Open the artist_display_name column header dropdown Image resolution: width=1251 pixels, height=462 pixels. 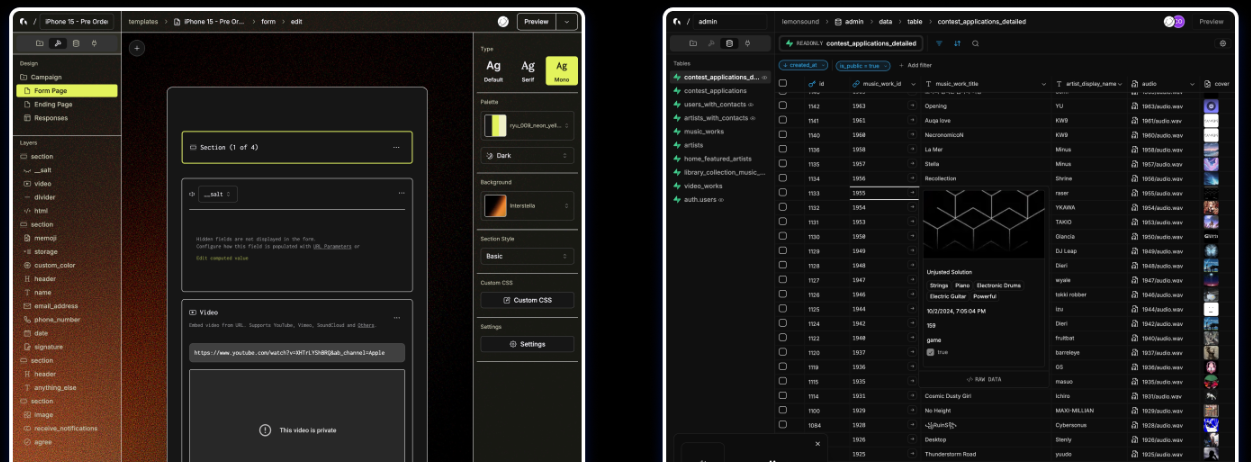(x=1119, y=84)
